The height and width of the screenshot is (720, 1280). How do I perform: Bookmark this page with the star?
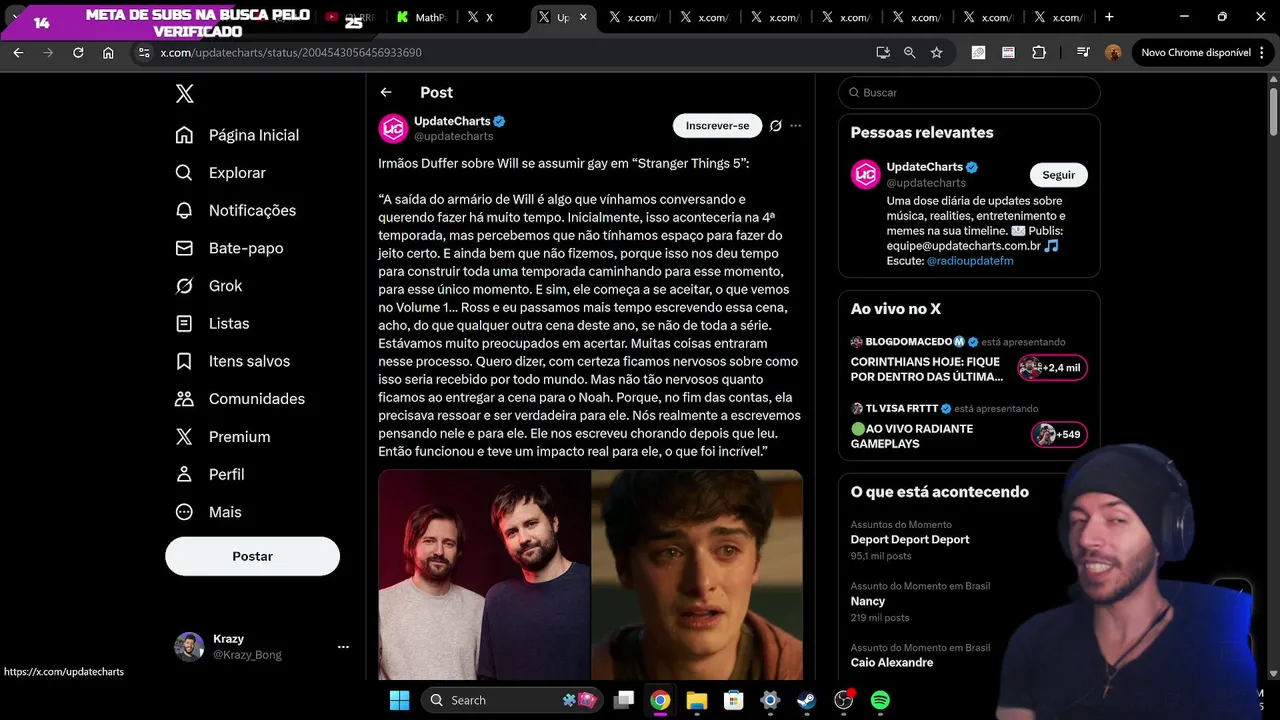937,53
